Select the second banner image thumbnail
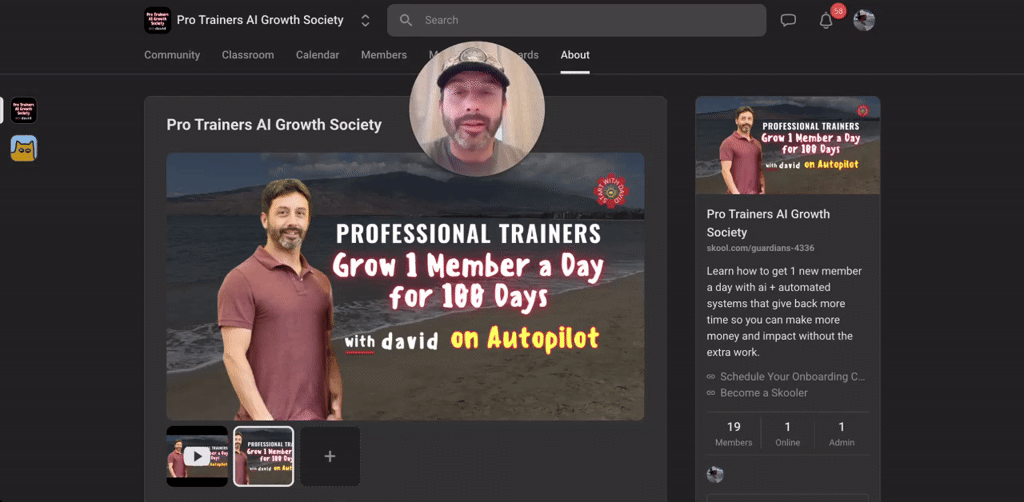Viewport: 1024px width, 502px height. click(264, 456)
